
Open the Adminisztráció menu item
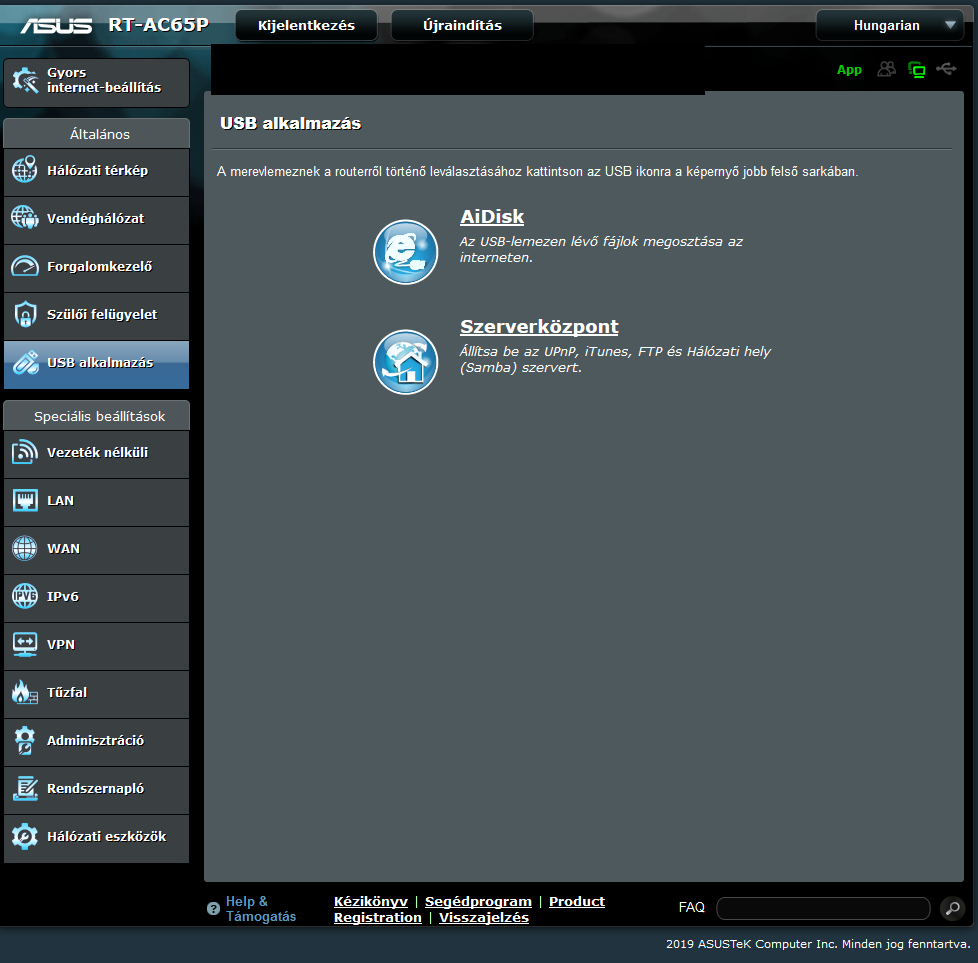97,740
